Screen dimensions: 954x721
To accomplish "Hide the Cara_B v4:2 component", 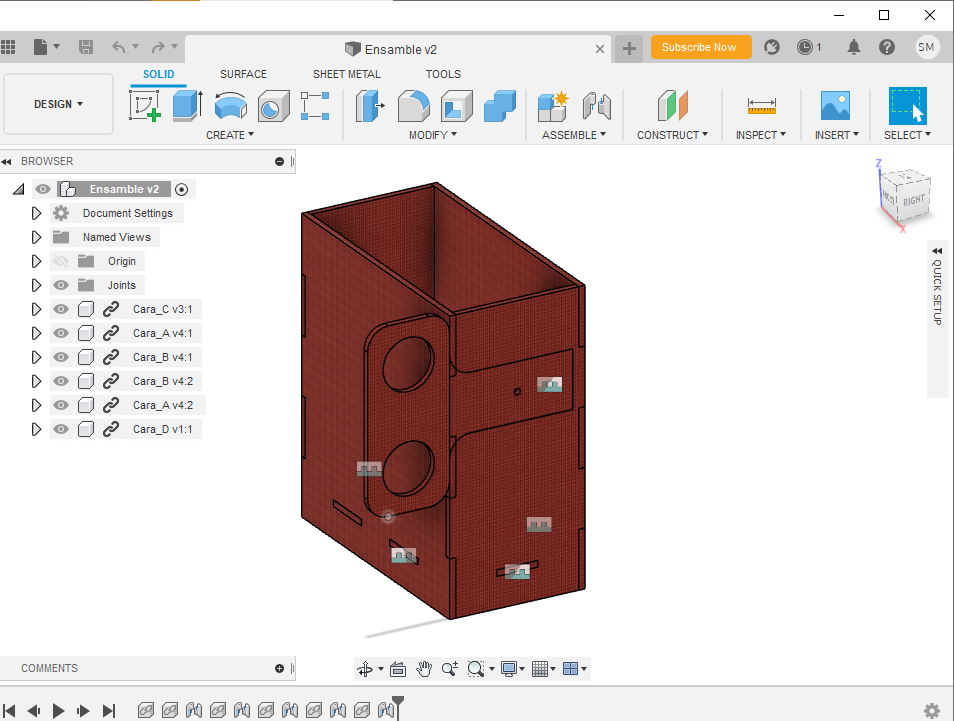I will [61, 381].
